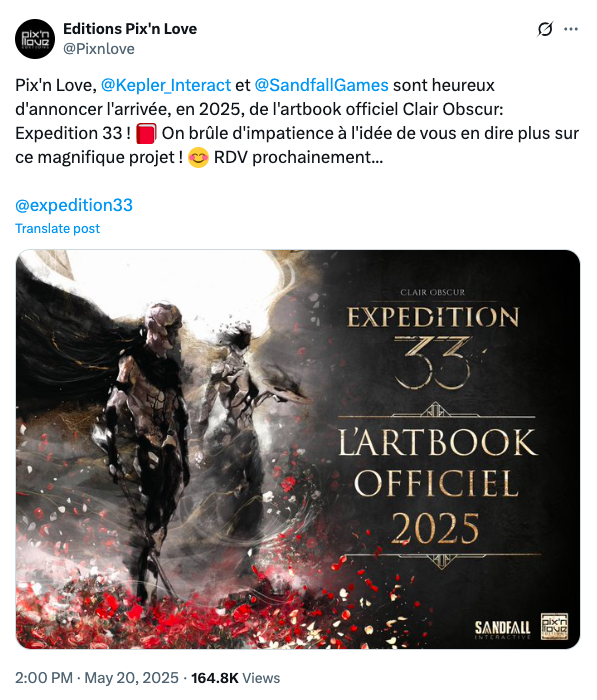Click the golden 2025 text in image

click(435, 529)
